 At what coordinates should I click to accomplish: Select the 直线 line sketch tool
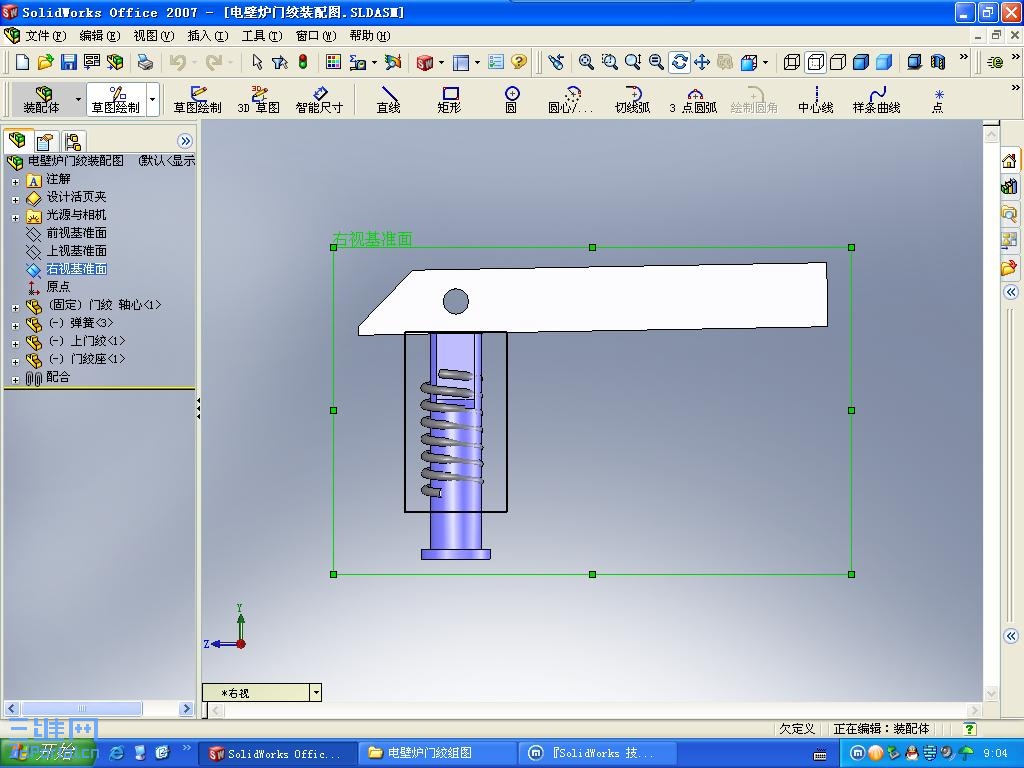tap(389, 100)
